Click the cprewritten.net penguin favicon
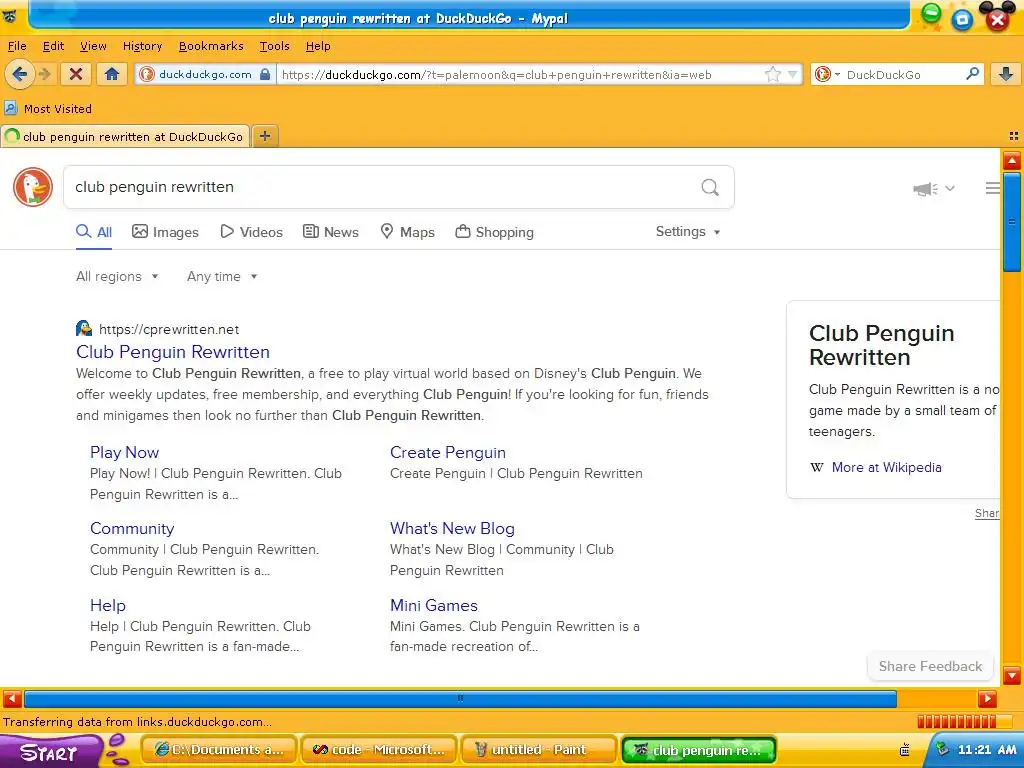Image resolution: width=1024 pixels, height=768 pixels. tap(84, 328)
